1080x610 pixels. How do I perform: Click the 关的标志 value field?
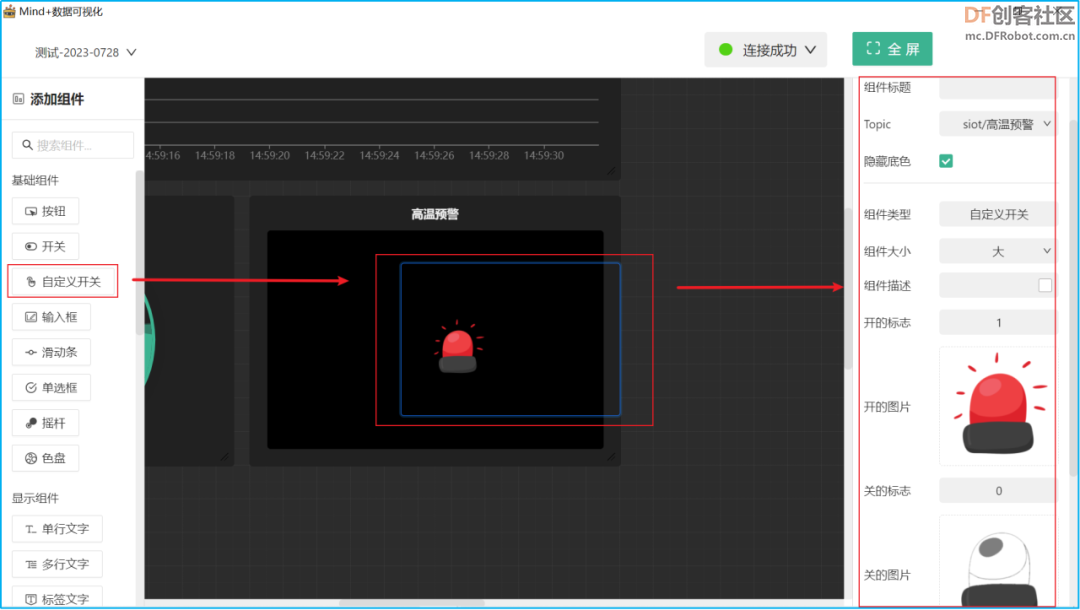click(997, 491)
